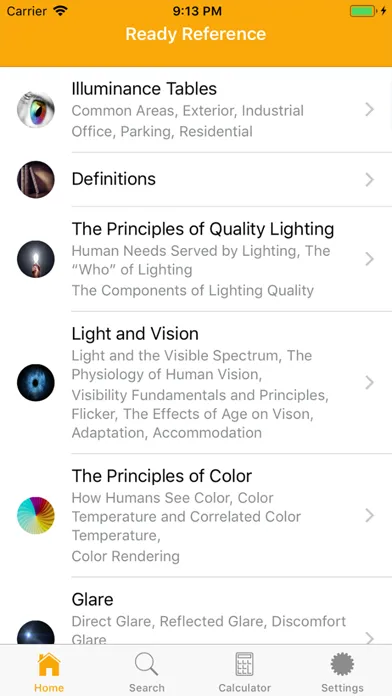This screenshot has width=392, height=696.
Task: Open the Glare section title
Action: tap(92, 600)
